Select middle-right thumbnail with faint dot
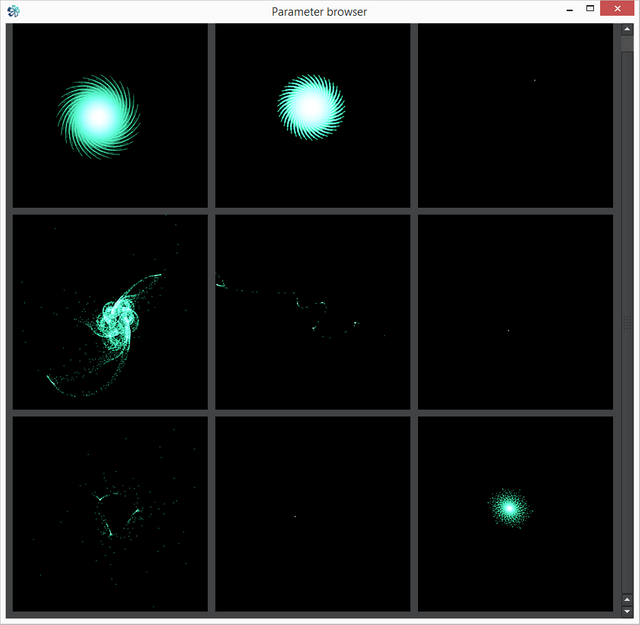The width and height of the screenshot is (640, 625). [x=515, y=312]
